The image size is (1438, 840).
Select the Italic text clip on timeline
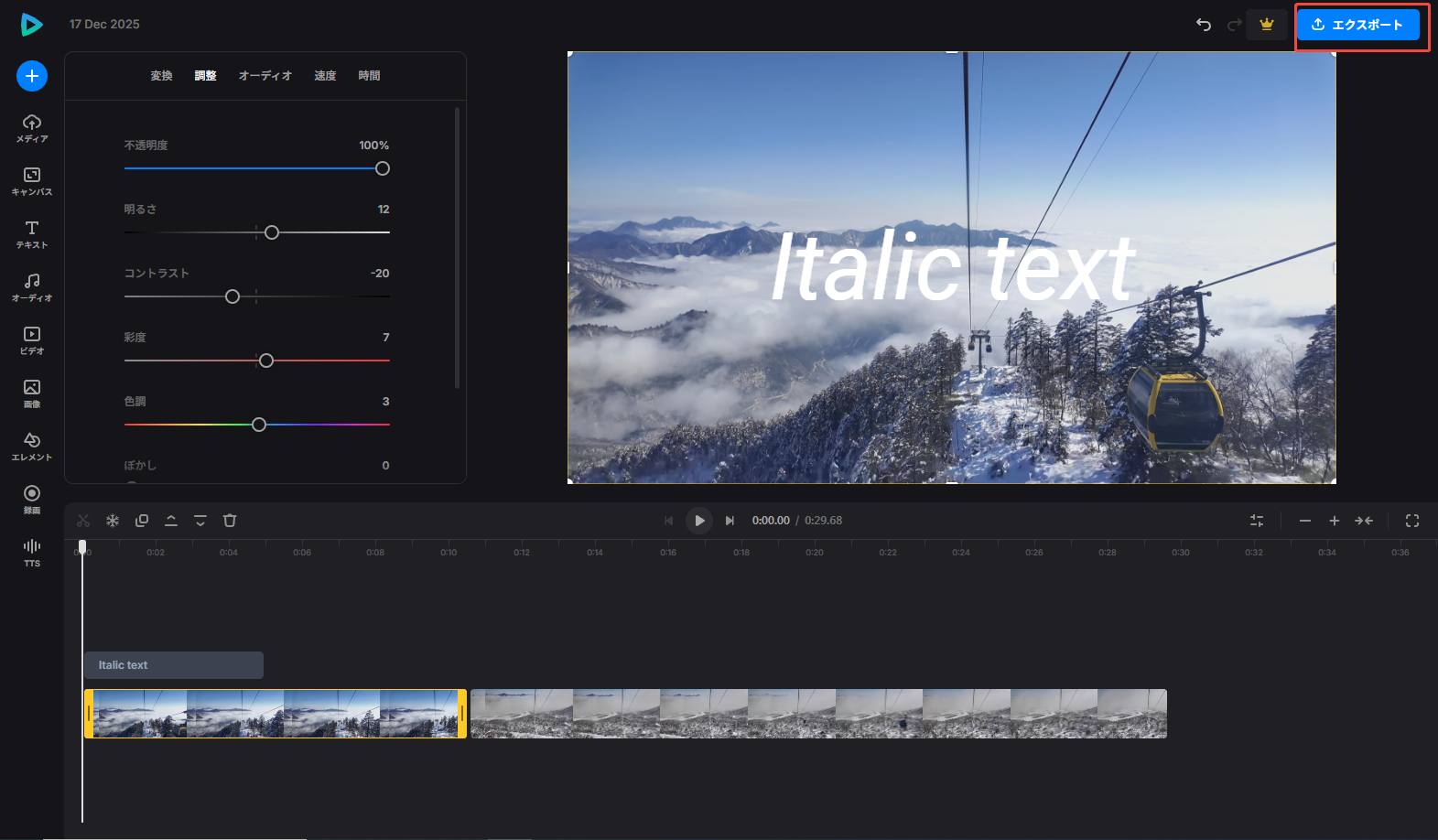(x=174, y=665)
